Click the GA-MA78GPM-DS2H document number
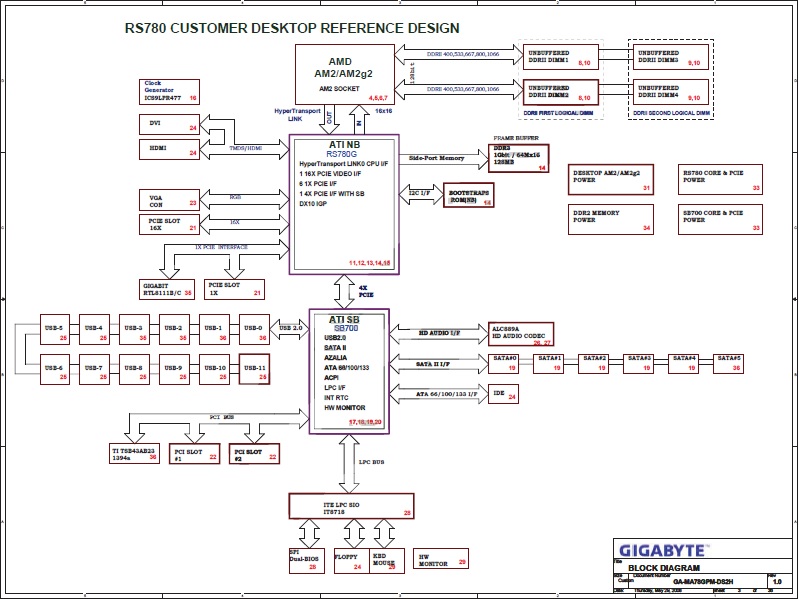The image size is (799, 599). [x=703, y=582]
